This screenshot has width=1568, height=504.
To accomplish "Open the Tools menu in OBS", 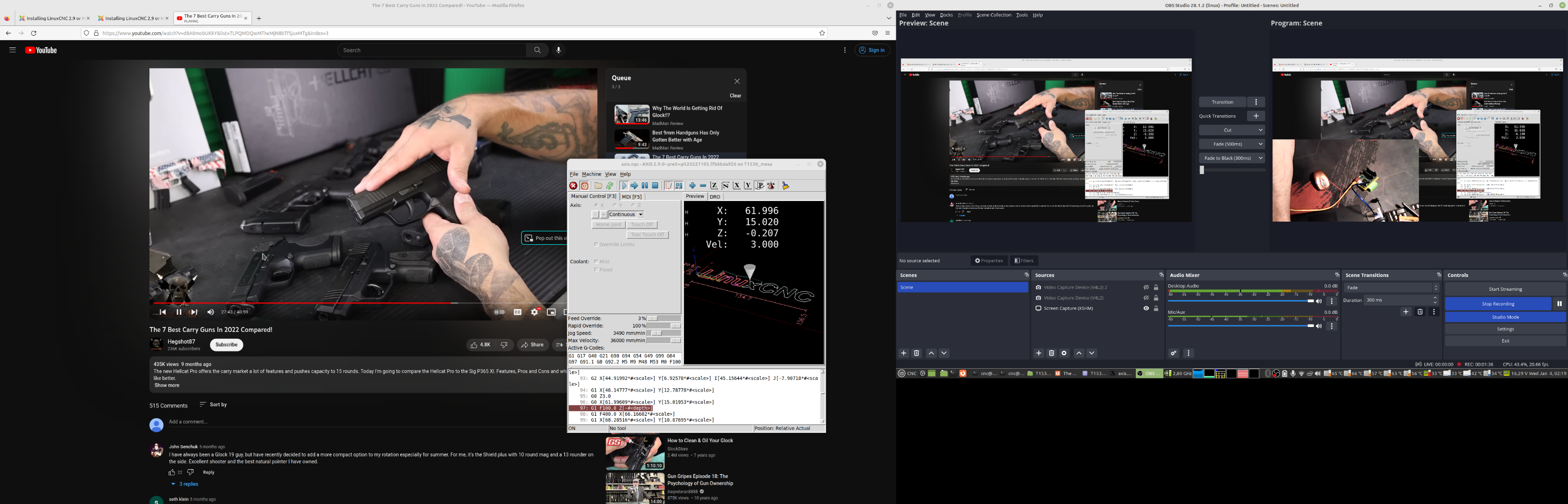I will pyautogui.click(x=1021, y=15).
